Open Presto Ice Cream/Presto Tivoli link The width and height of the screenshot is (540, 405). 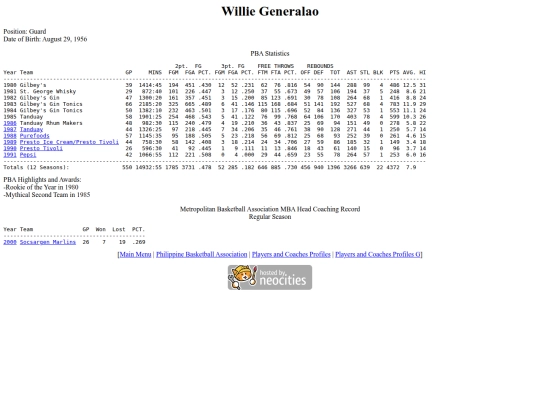(69, 142)
